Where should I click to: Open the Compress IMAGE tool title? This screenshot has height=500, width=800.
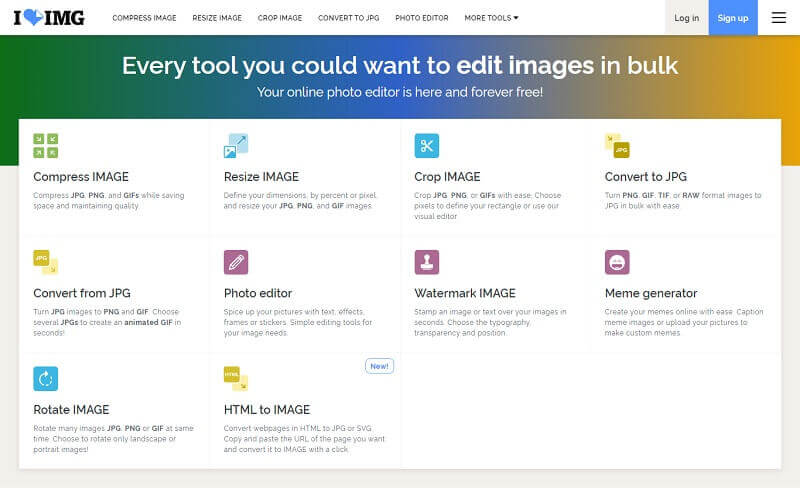(81, 177)
